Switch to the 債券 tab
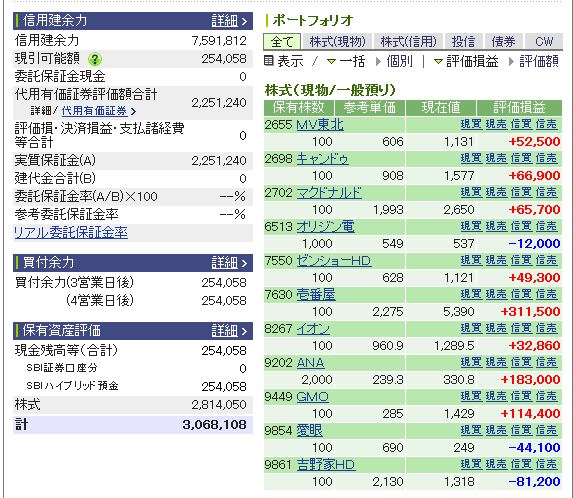 click(503, 41)
